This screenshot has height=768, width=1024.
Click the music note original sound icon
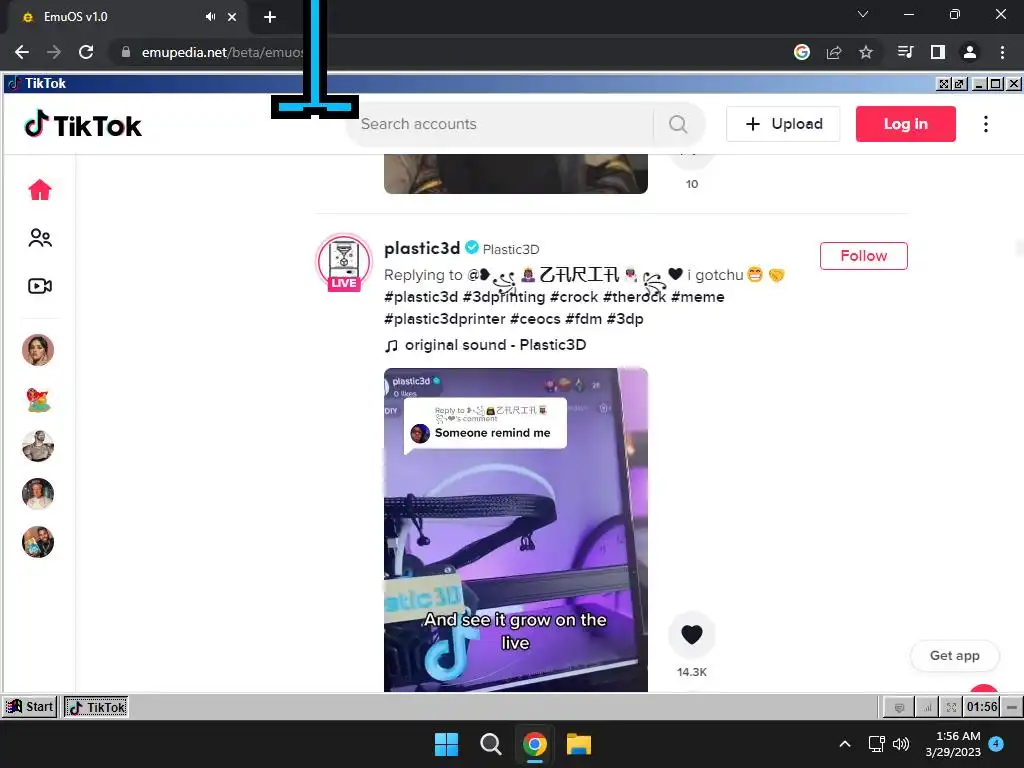pos(391,345)
